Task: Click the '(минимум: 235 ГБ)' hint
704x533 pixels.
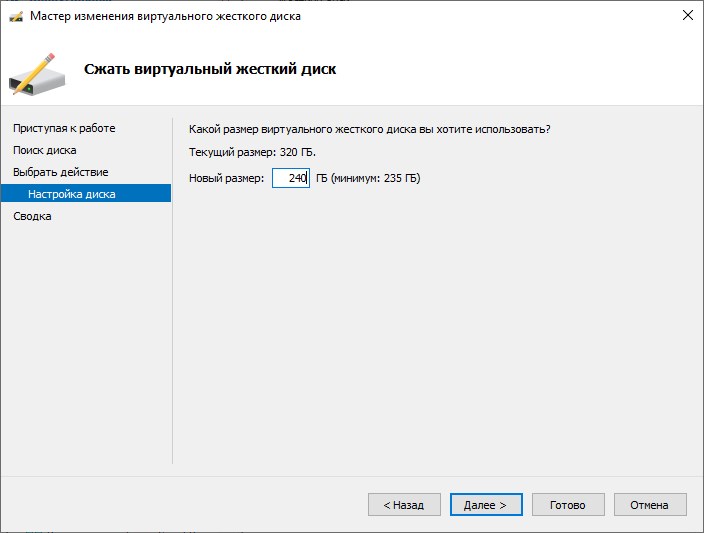Action: click(x=376, y=178)
